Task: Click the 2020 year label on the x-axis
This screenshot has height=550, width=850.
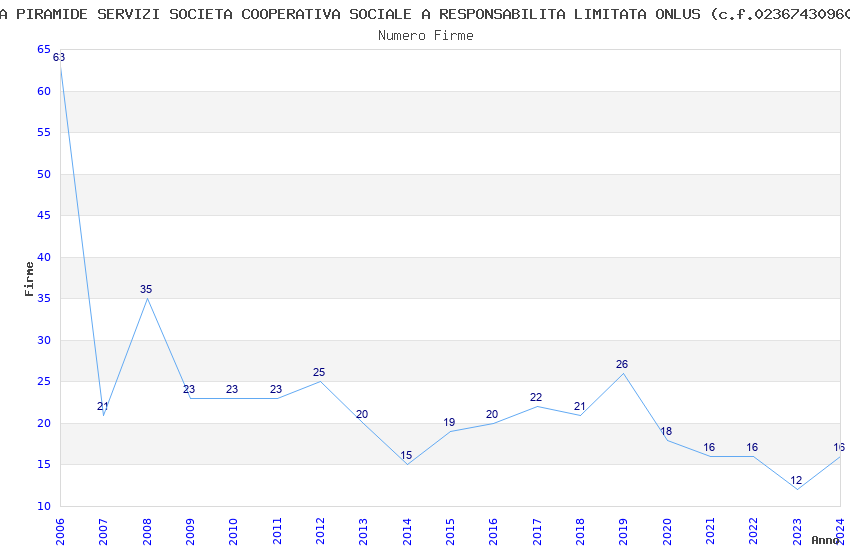Action: tap(667, 532)
